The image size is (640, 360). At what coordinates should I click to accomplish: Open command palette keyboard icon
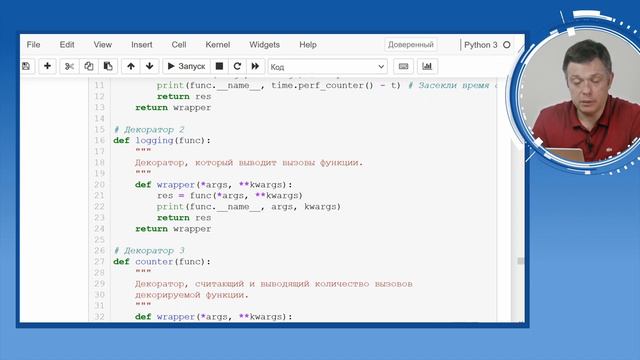(403, 66)
